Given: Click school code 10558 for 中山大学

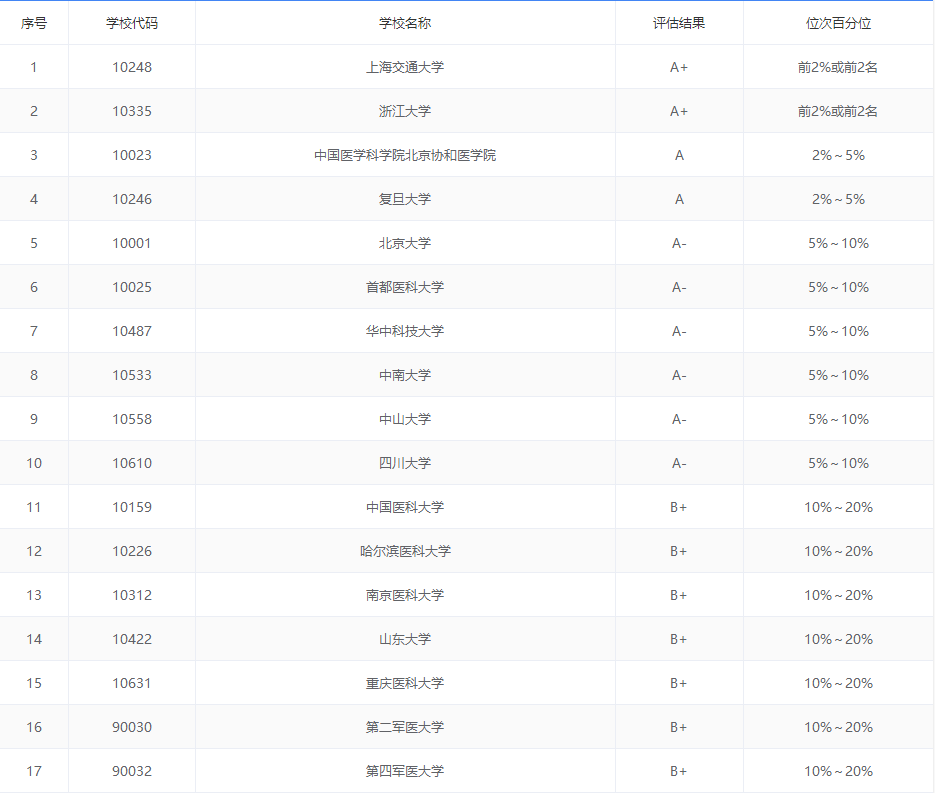Looking at the screenshot, I should (132, 419).
